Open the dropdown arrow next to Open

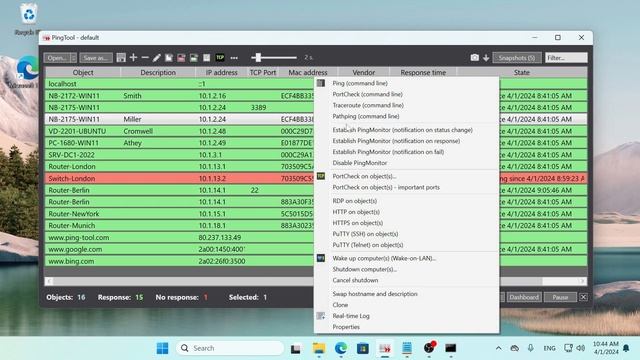click(x=73, y=58)
